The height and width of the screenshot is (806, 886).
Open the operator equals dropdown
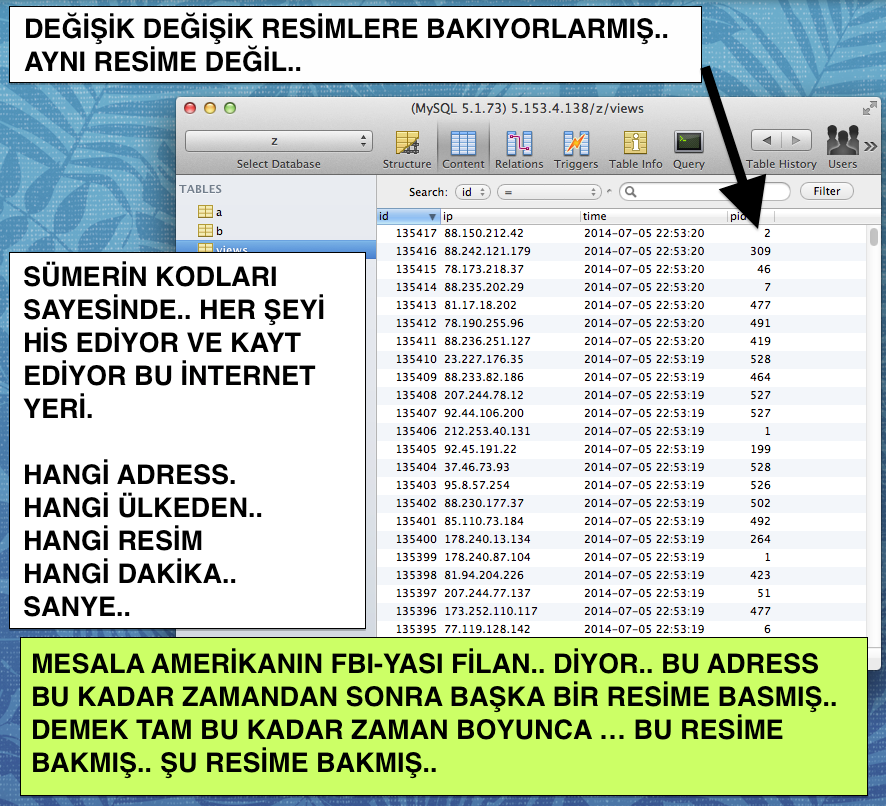tap(549, 192)
